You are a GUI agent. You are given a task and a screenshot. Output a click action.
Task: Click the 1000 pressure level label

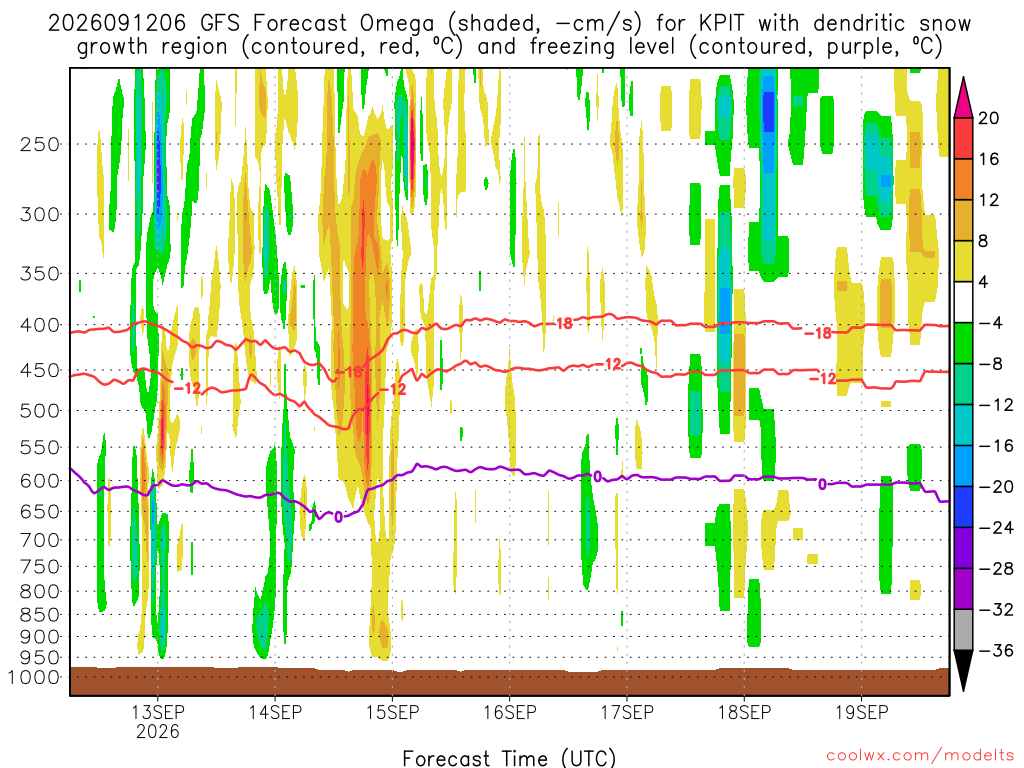pos(34,677)
